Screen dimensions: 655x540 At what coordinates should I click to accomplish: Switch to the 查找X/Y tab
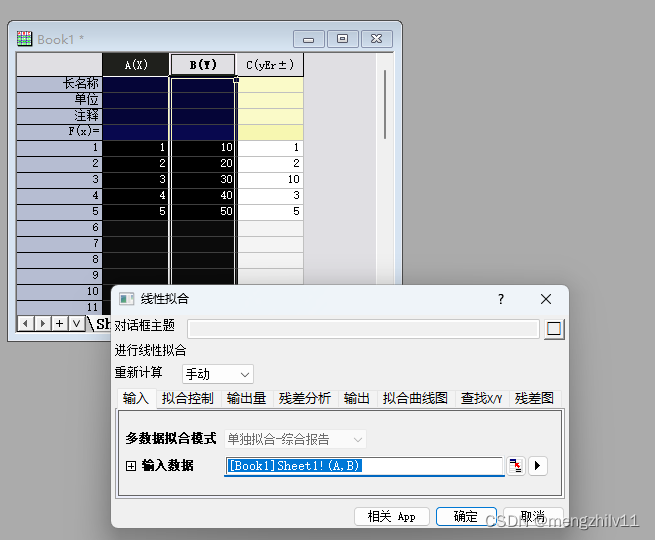481,398
